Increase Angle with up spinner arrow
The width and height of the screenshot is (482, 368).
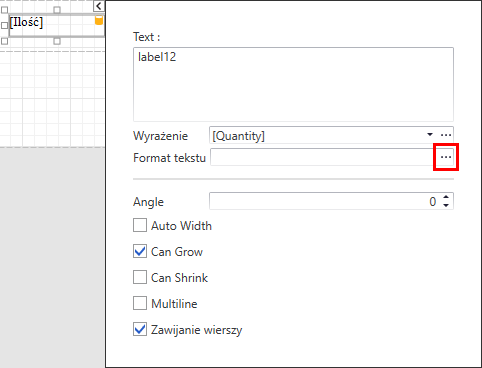coord(446,197)
